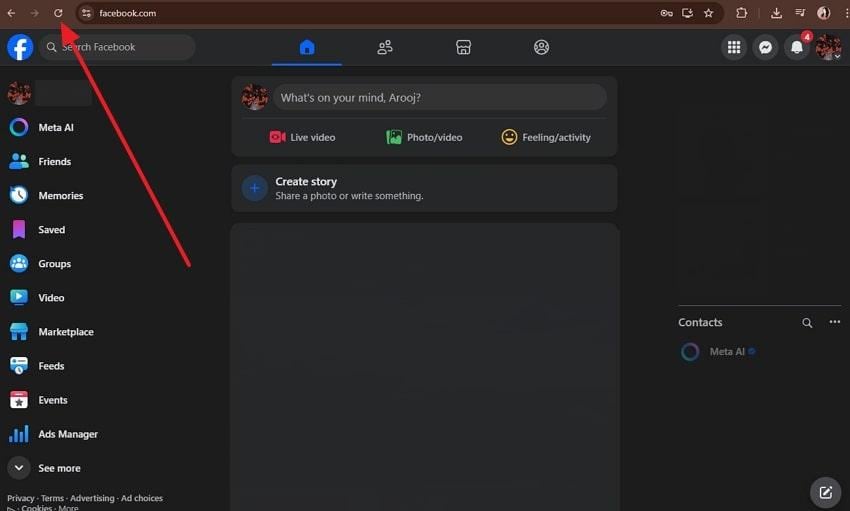The height and width of the screenshot is (511, 850).
Task: Open browser downloads icon
Action: point(776,13)
